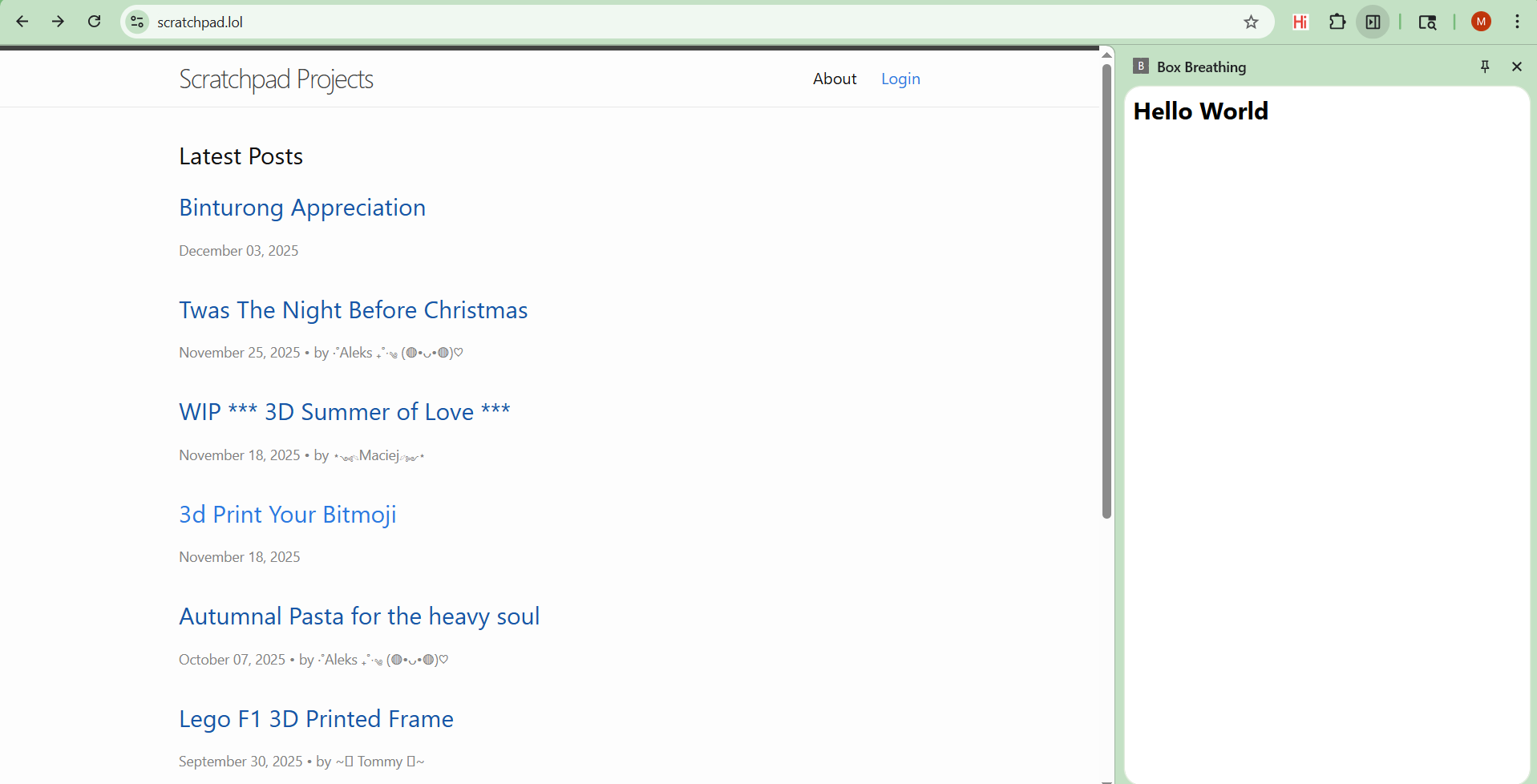This screenshot has height=784, width=1537.
Task: Click the scratchpad.lol address bar
Action: click(641, 22)
